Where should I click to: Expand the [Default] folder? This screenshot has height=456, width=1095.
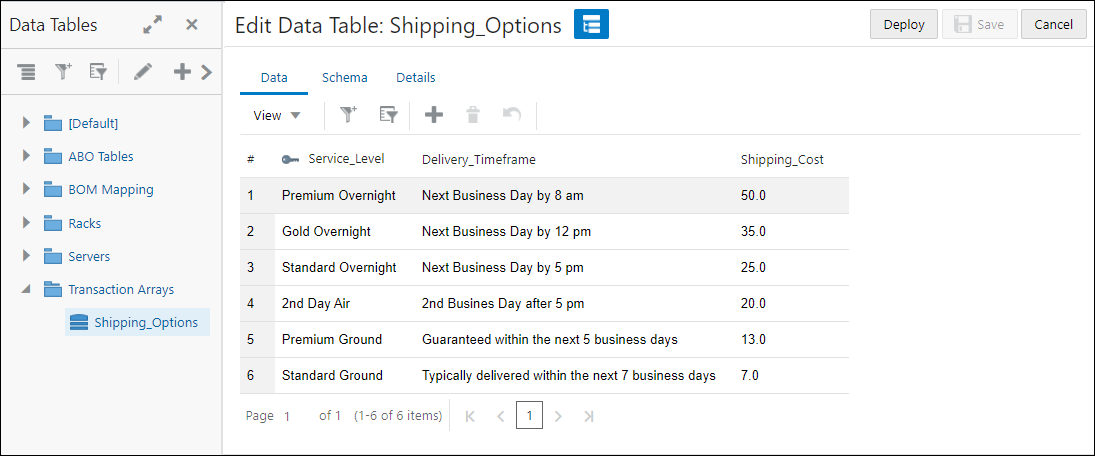tap(27, 123)
